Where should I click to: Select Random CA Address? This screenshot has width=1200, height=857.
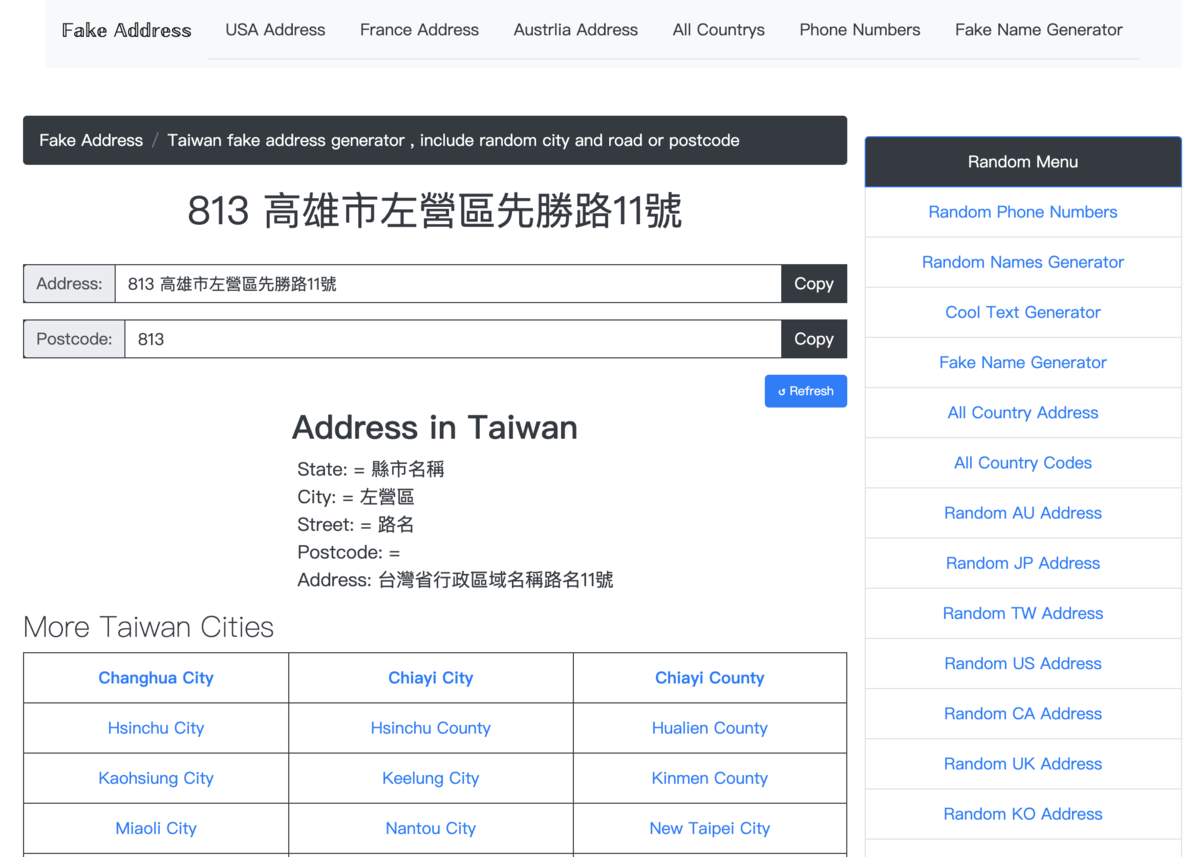point(1023,713)
